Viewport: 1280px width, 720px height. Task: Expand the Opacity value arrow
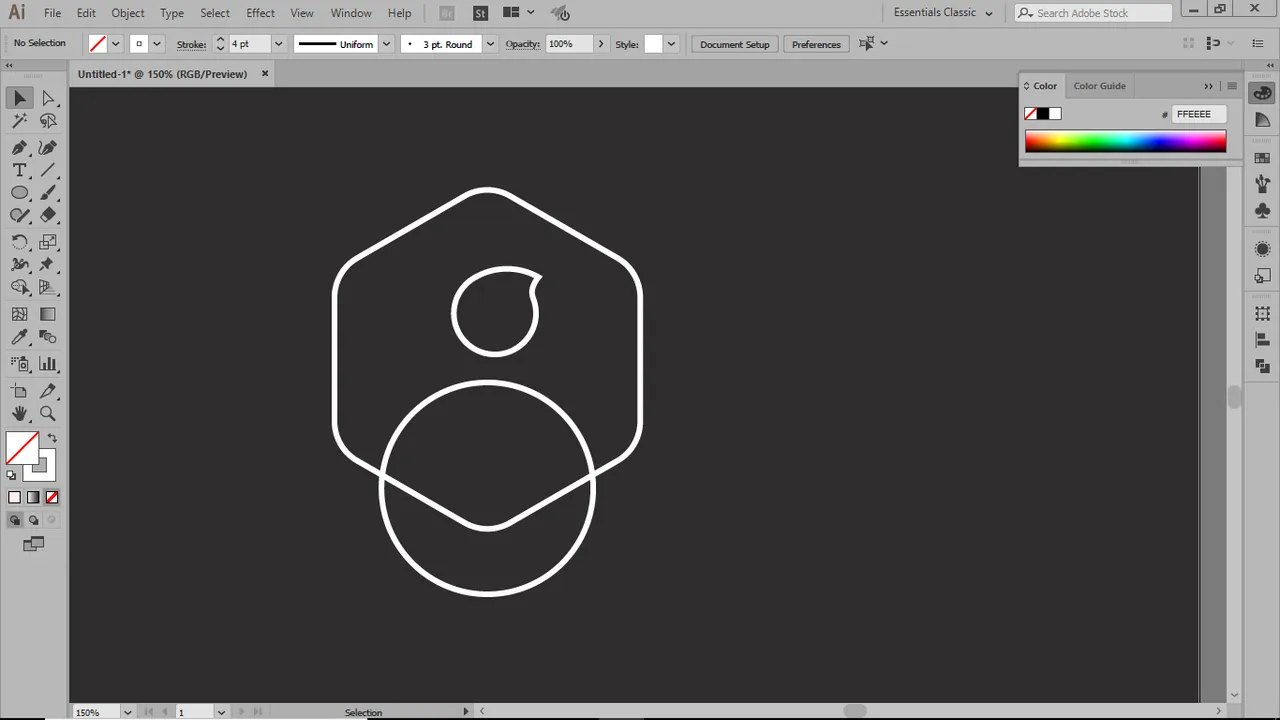[x=600, y=44]
